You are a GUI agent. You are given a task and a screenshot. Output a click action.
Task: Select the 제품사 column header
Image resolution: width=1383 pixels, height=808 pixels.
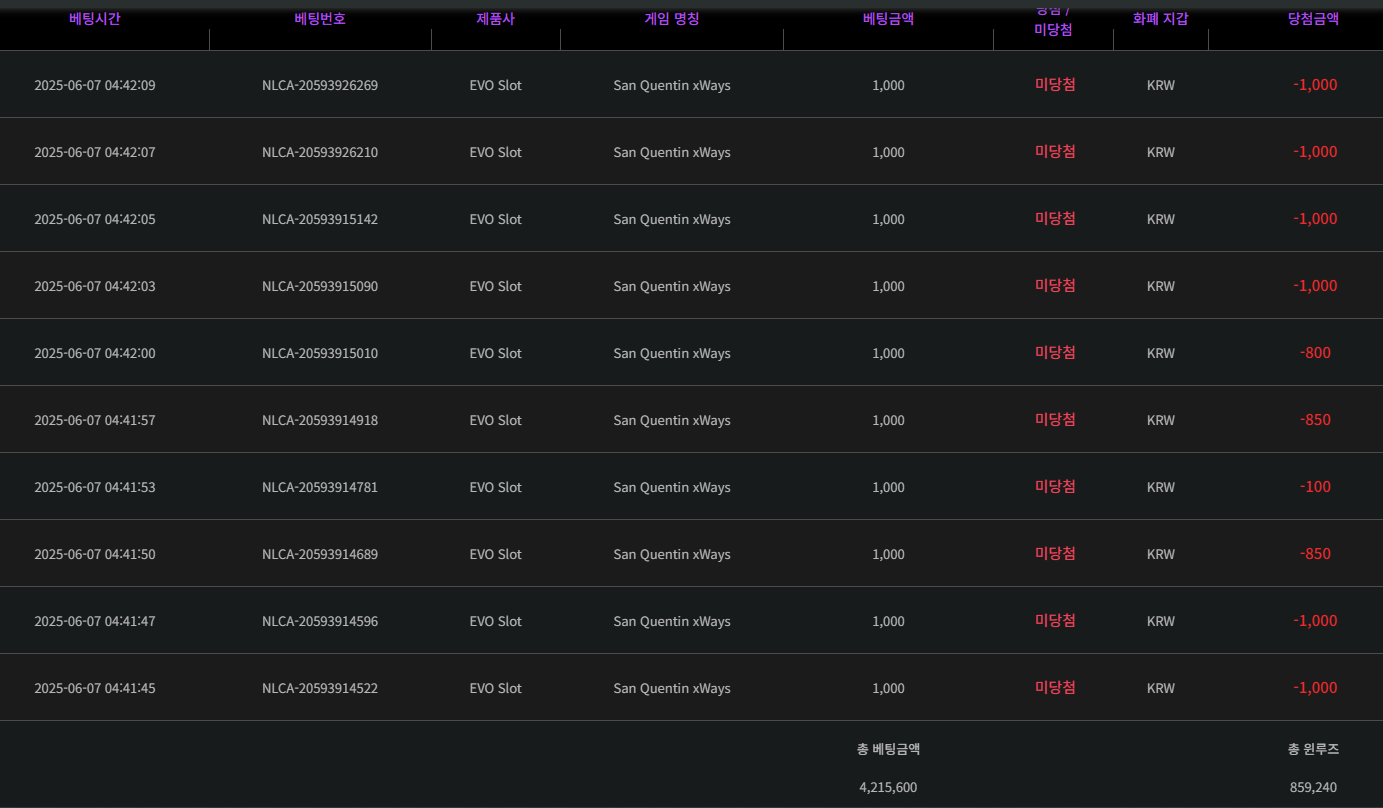495,19
